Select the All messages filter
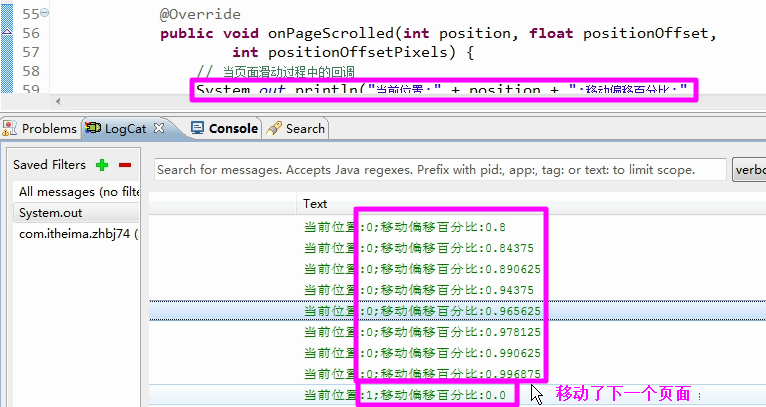The image size is (766, 407). point(77,192)
